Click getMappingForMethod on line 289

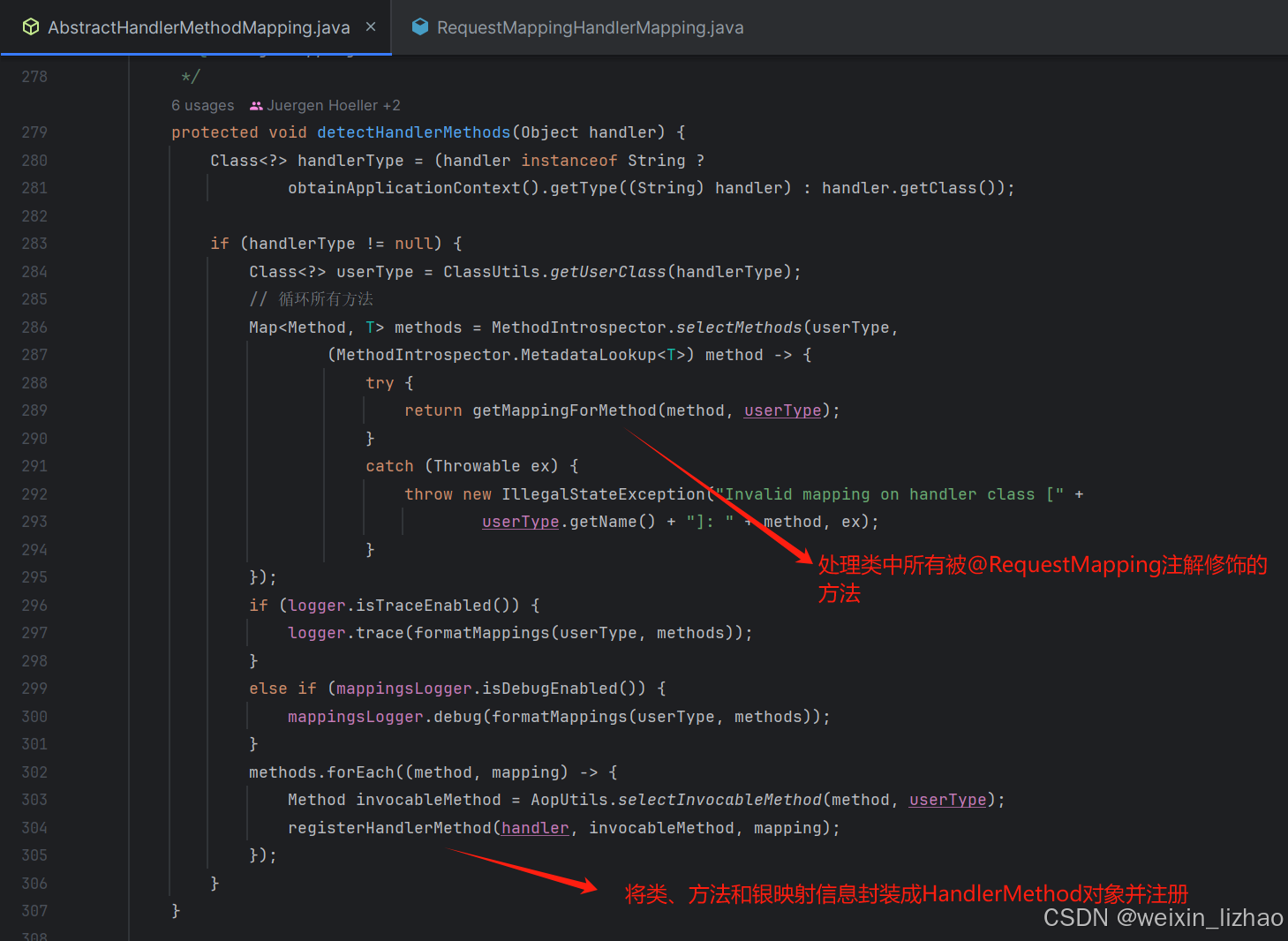point(564,410)
